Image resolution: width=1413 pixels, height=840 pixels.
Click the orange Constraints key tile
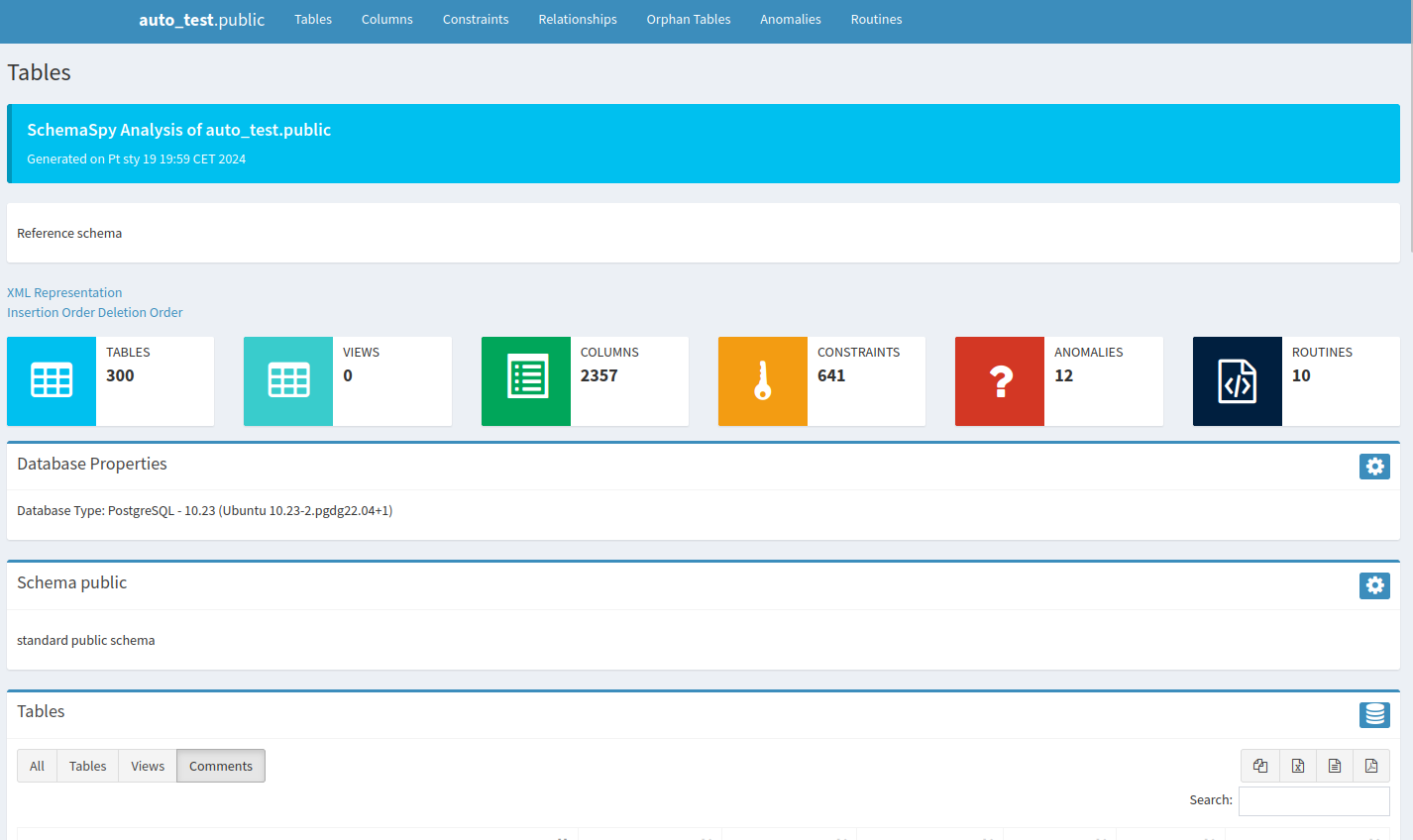click(x=762, y=381)
